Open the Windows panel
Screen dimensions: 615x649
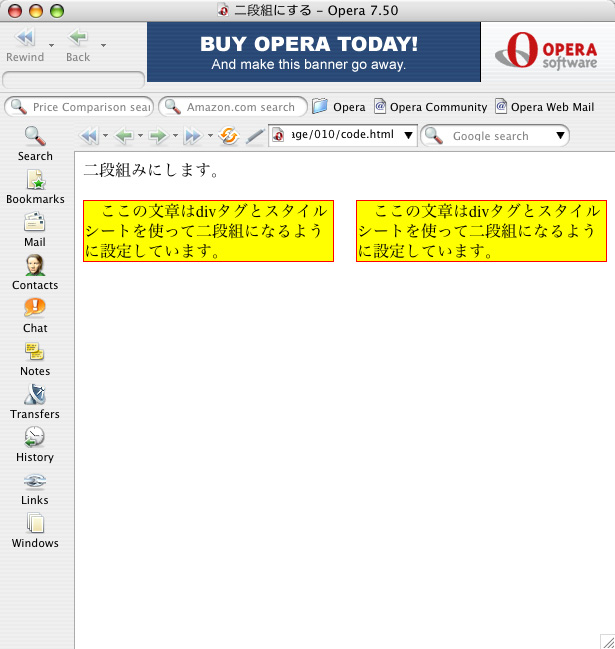point(35,531)
